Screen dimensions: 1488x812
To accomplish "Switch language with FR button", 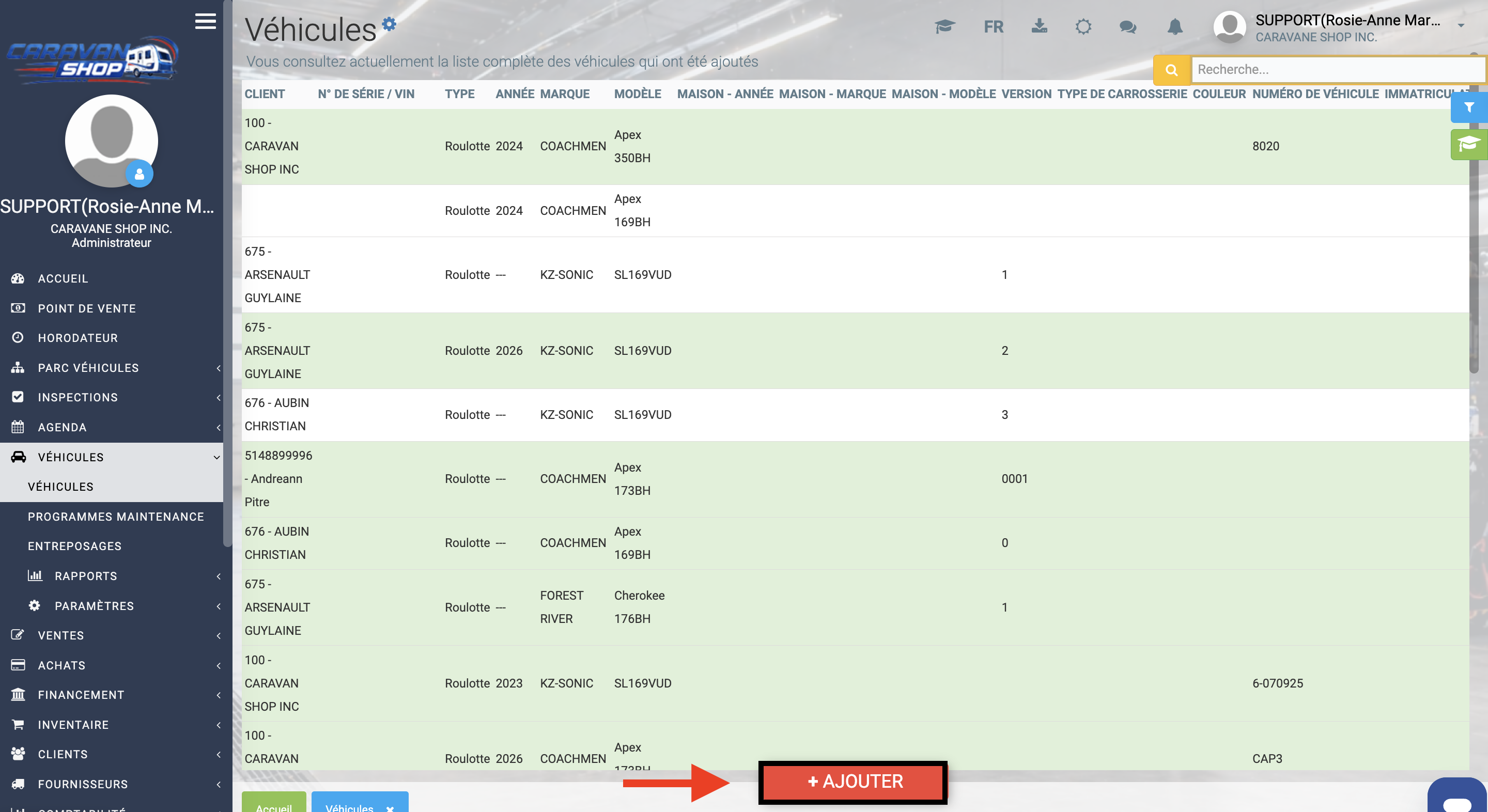I will tap(994, 26).
